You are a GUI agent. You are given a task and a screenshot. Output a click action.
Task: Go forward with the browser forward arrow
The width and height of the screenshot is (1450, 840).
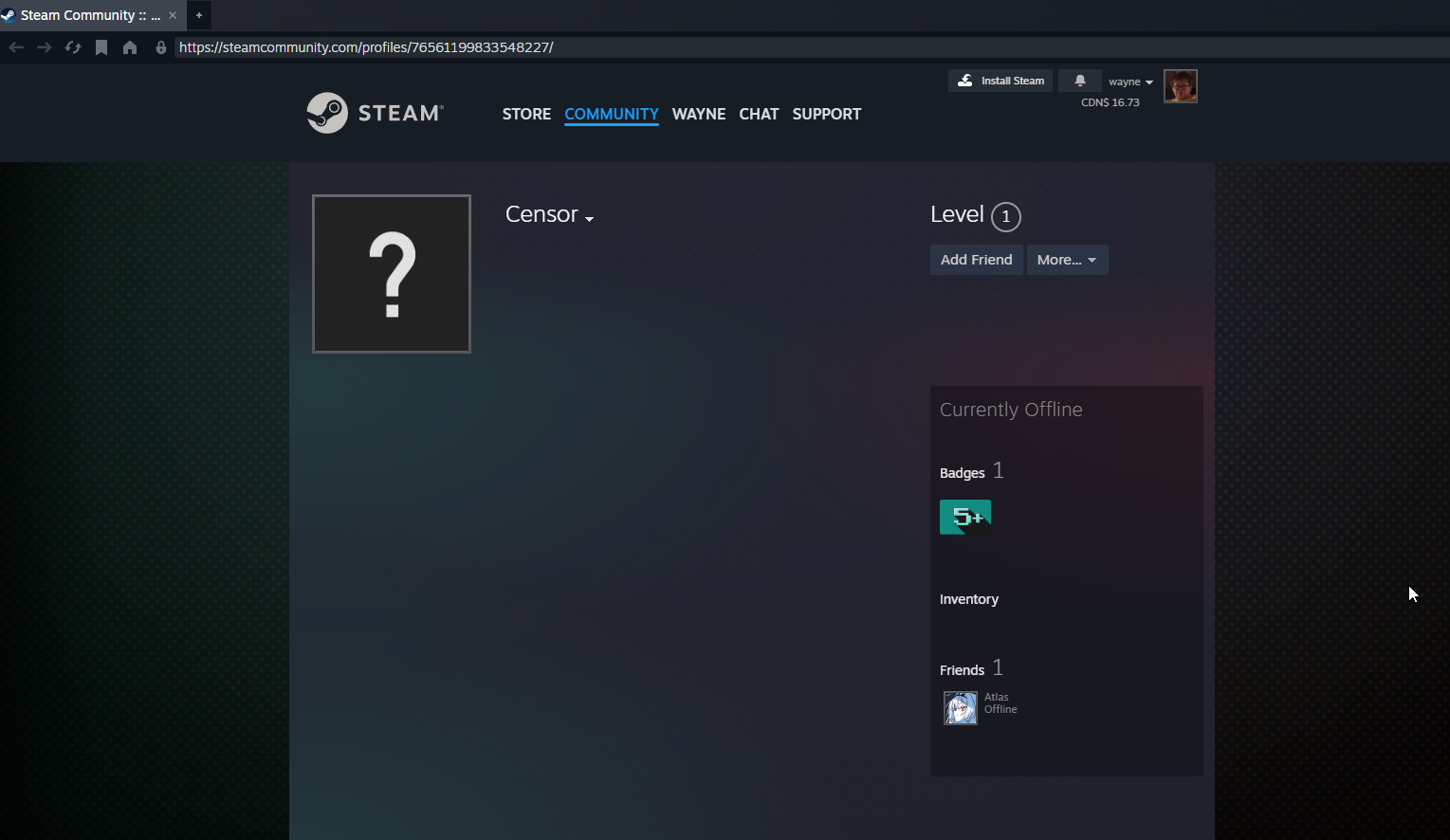point(45,47)
